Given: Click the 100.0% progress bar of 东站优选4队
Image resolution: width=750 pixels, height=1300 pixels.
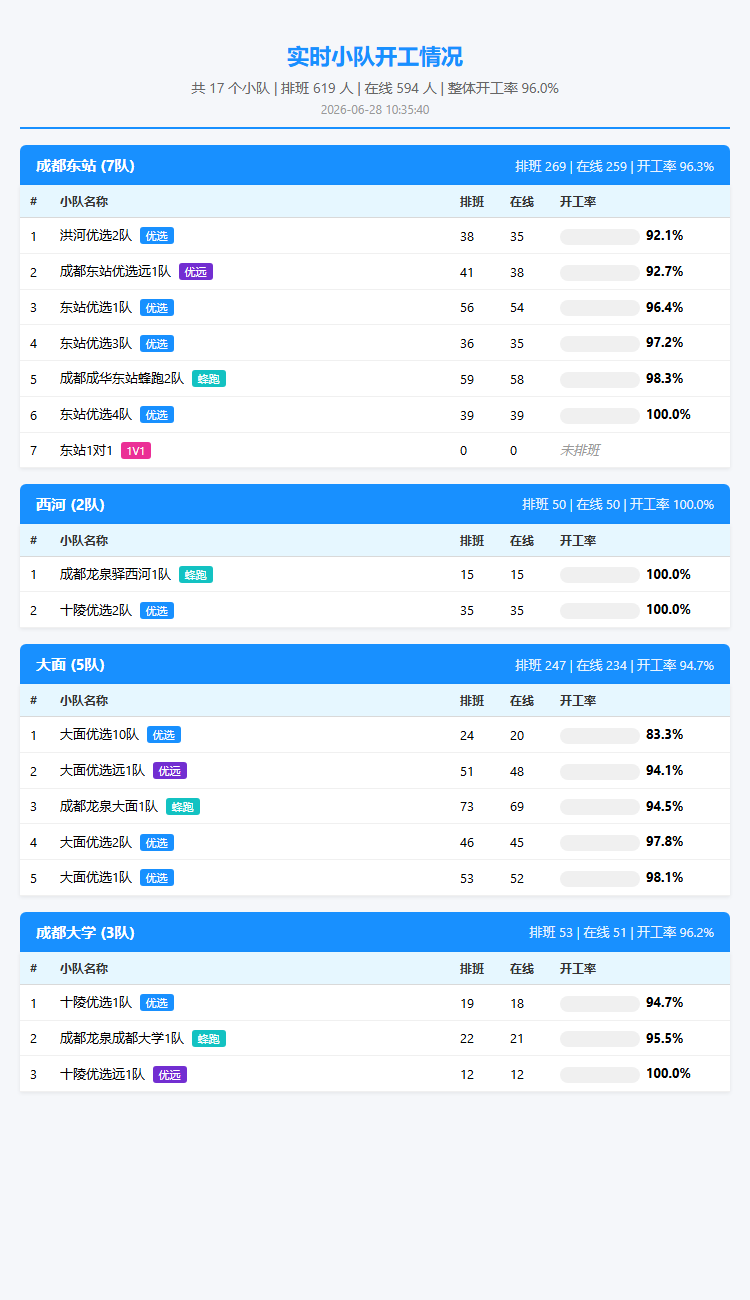Looking at the screenshot, I should tap(600, 415).
